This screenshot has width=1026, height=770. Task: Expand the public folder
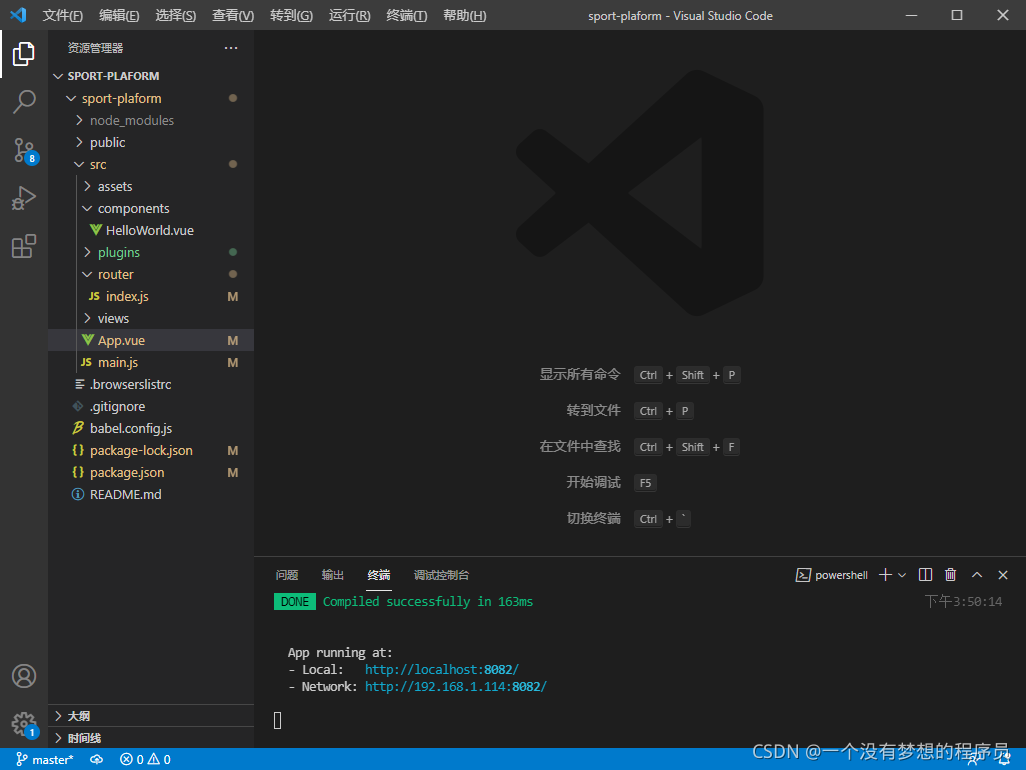(150, 142)
